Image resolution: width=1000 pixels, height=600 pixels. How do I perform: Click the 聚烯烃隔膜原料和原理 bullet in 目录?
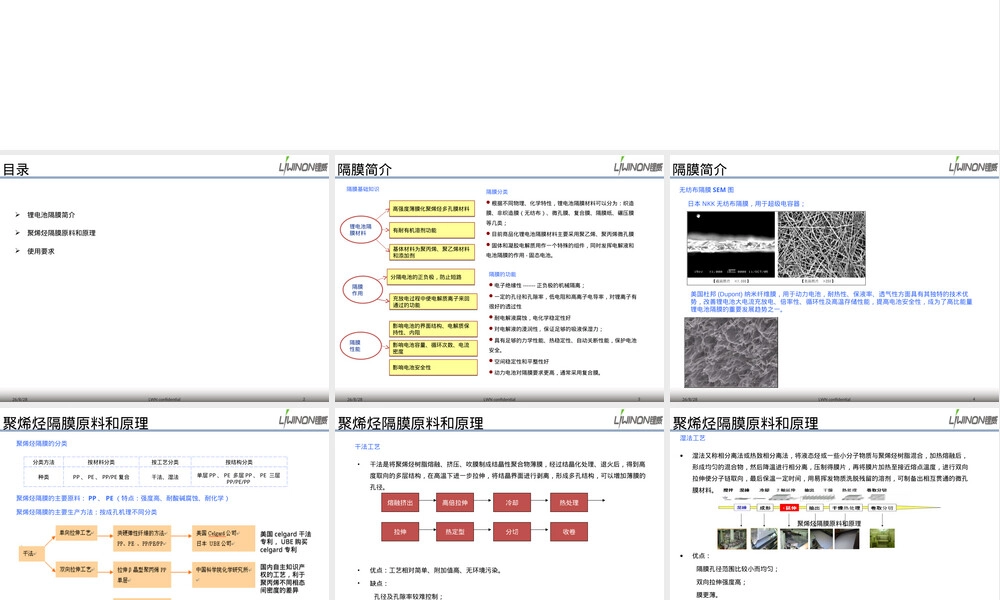61,233
